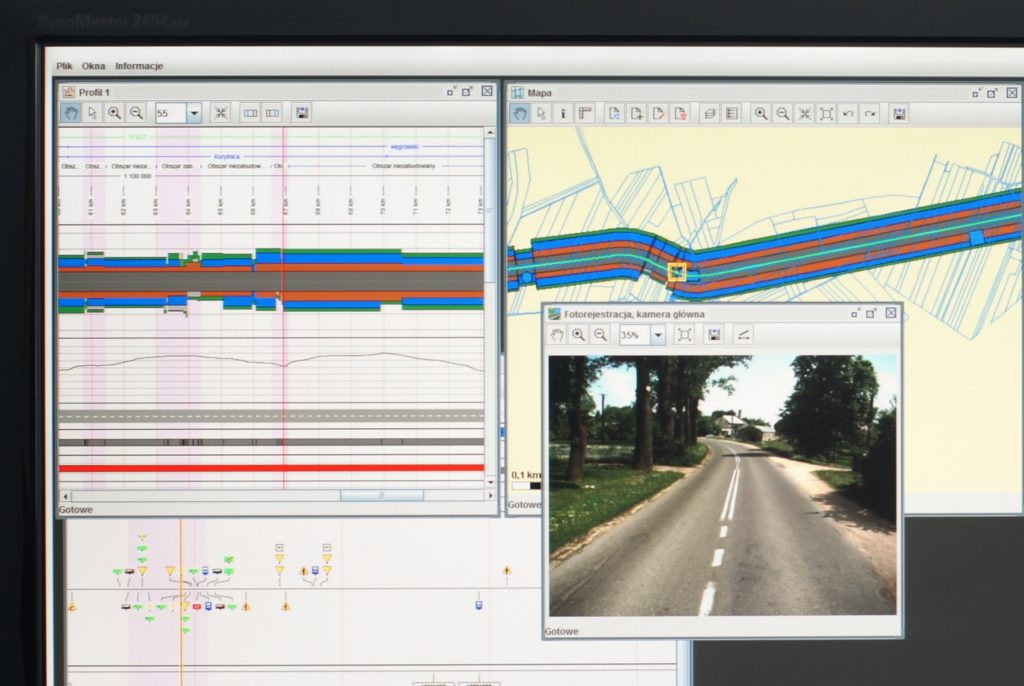Click the second segment layout icon in Profil 1

pos(272,113)
